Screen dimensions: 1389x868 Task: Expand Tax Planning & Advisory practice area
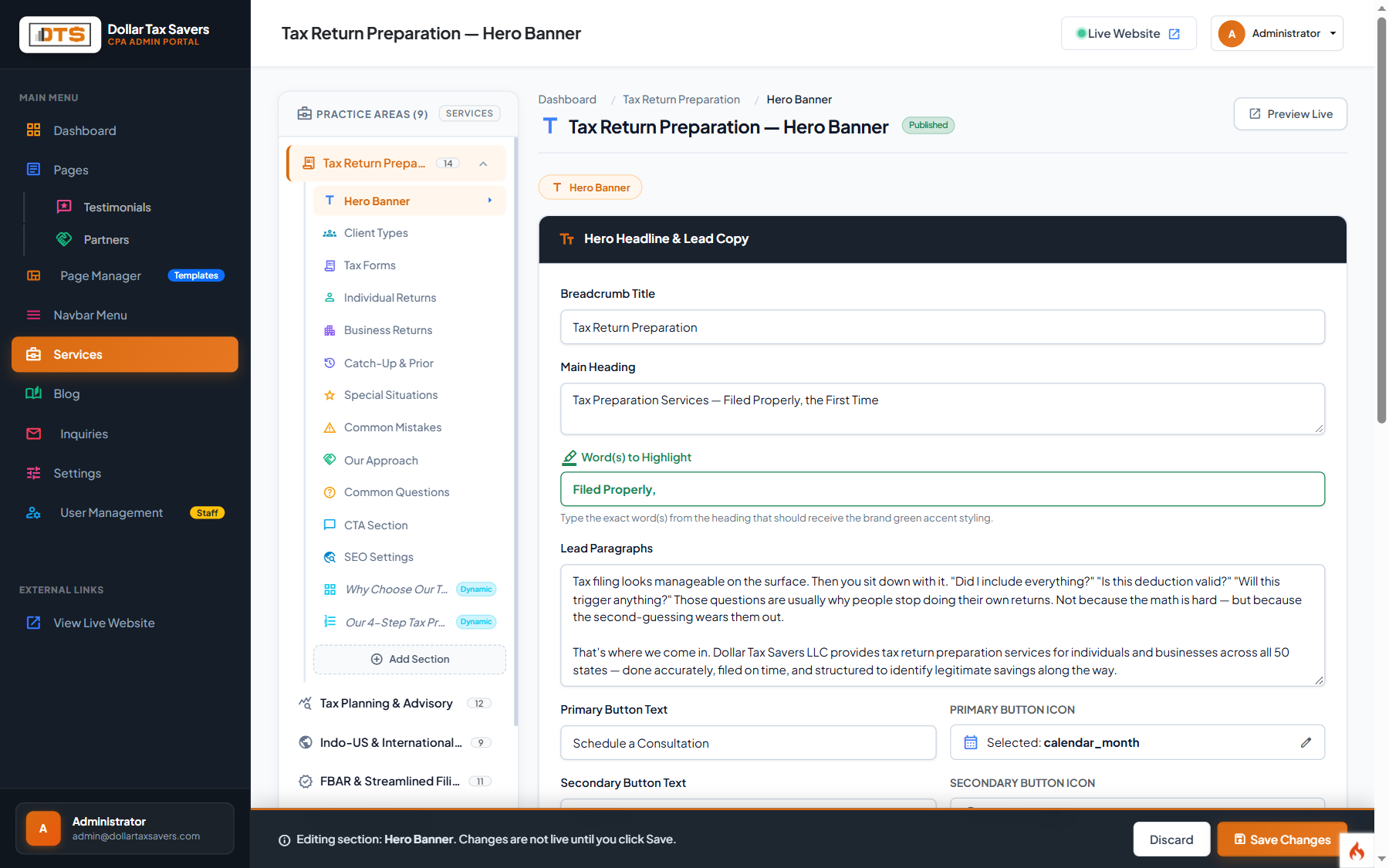coord(396,703)
